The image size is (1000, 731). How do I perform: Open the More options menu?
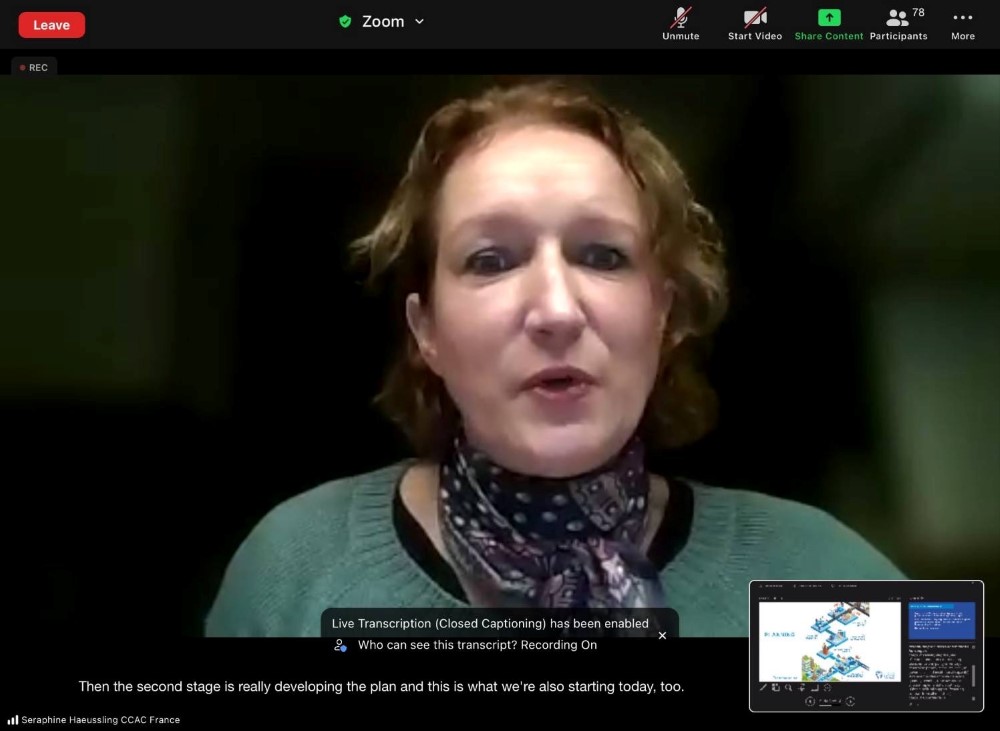click(x=962, y=24)
